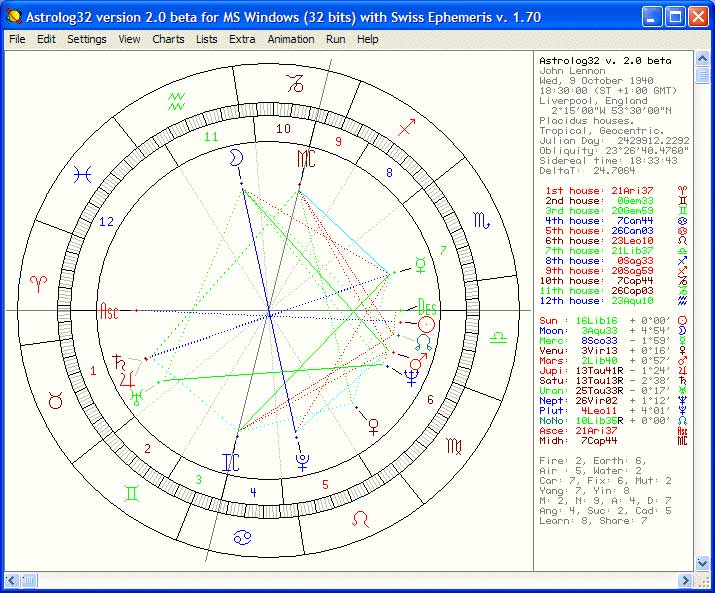The width and height of the screenshot is (715, 593).
Task: Open the Edit menu
Action: (46, 39)
